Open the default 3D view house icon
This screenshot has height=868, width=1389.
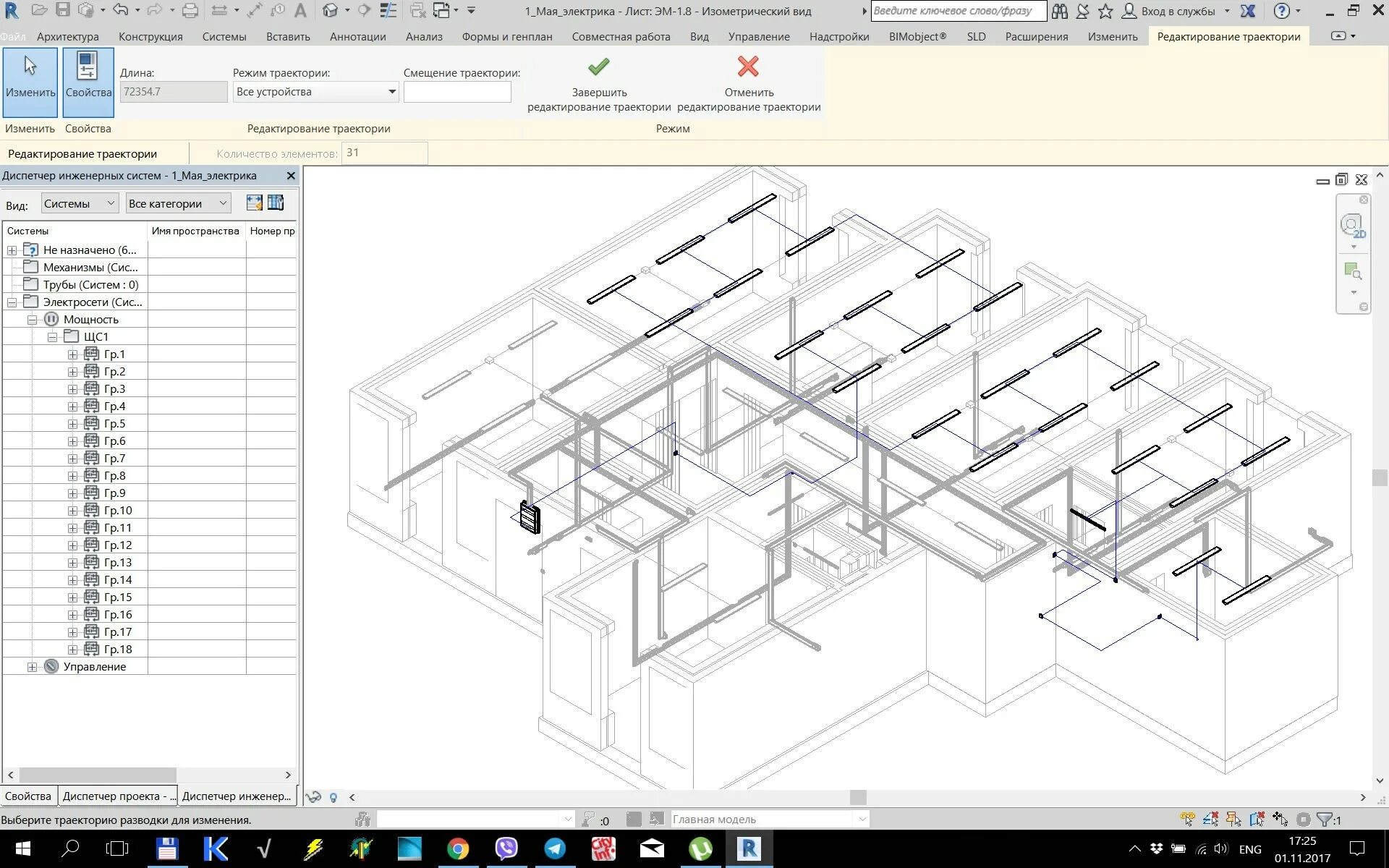point(331,11)
